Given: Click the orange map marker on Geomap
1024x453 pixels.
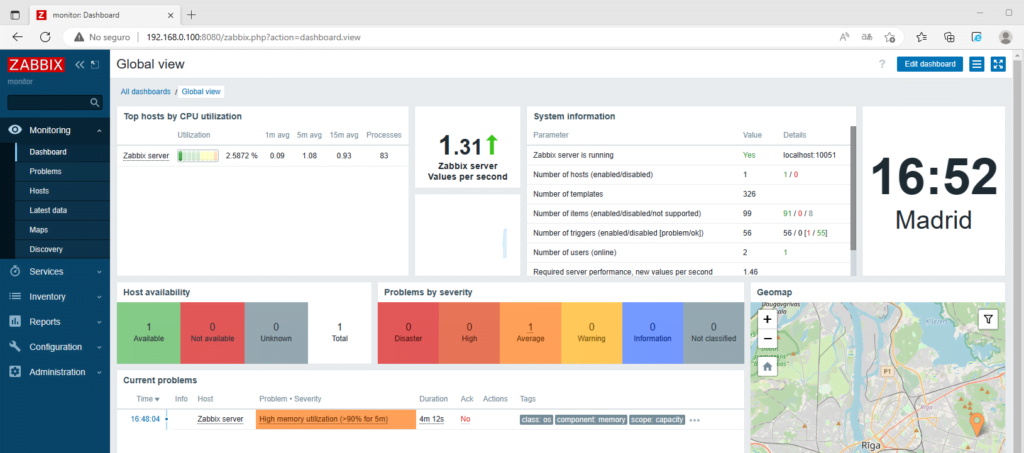Looking at the screenshot, I should 977,423.
